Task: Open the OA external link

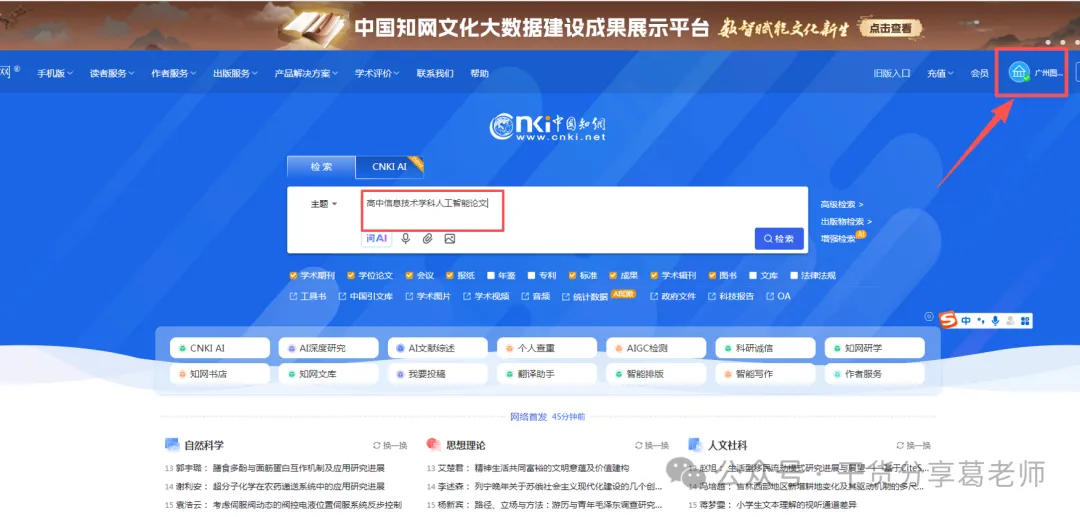Action: pos(778,296)
